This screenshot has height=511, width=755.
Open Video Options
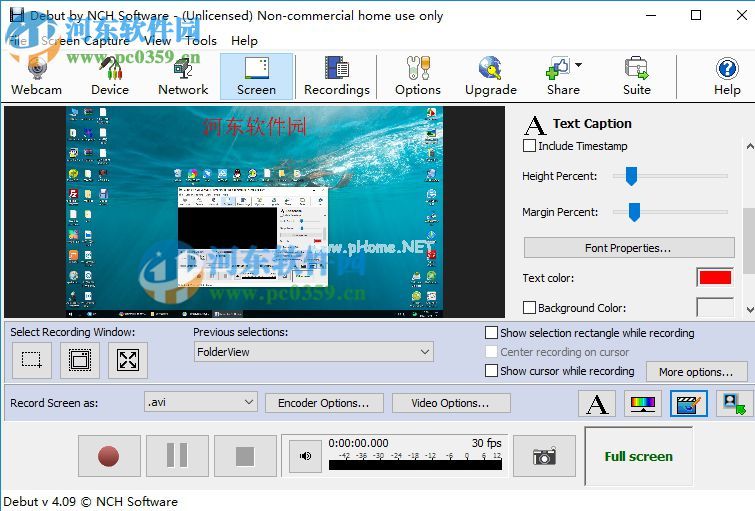pos(451,403)
